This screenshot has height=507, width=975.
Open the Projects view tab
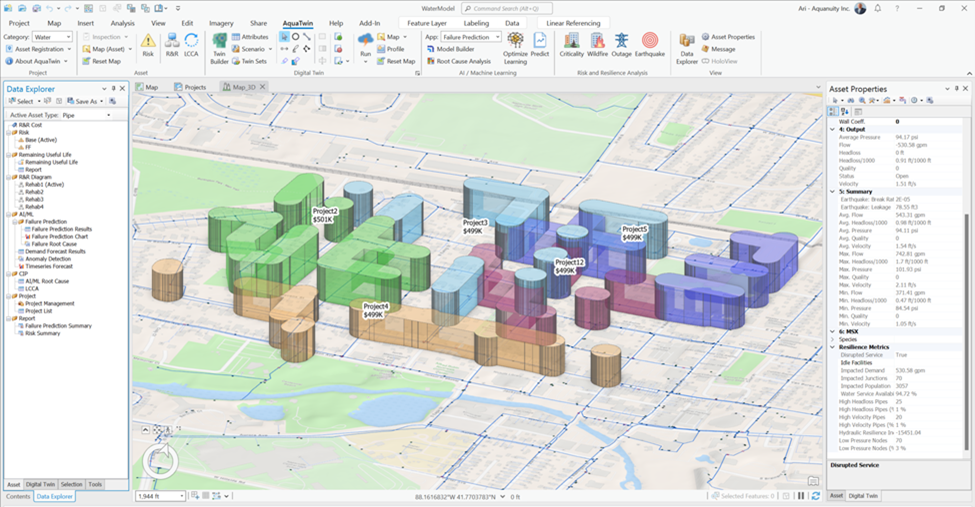tap(193, 87)
